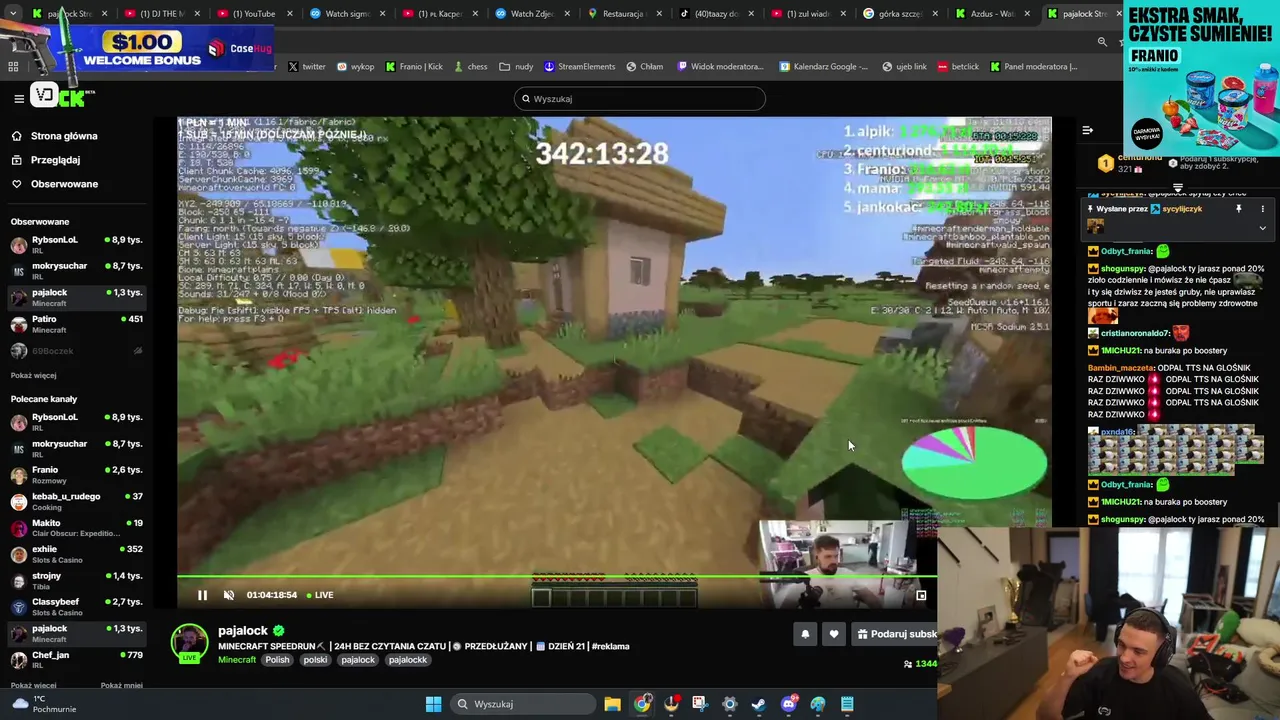Screen dimensions: 1280x720
Task: Open Panel moderatora bookmark
Action: point(1034,67)
